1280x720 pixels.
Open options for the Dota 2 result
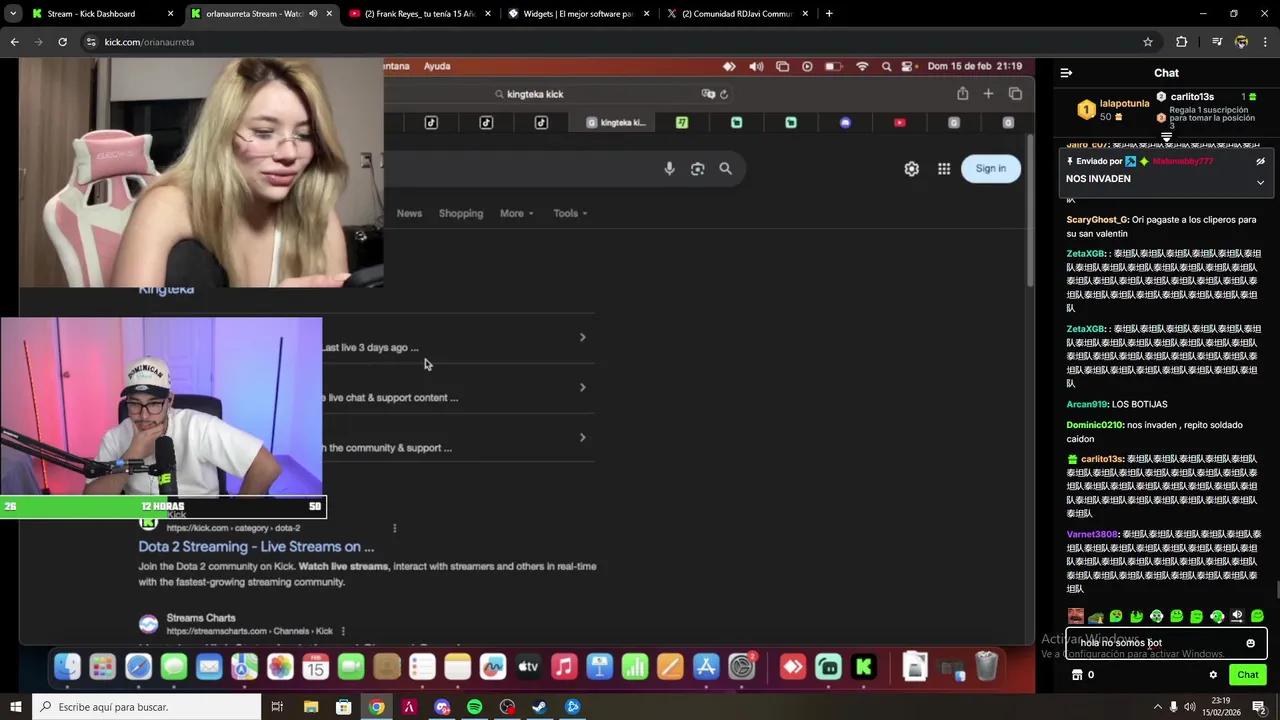[394, 528]
